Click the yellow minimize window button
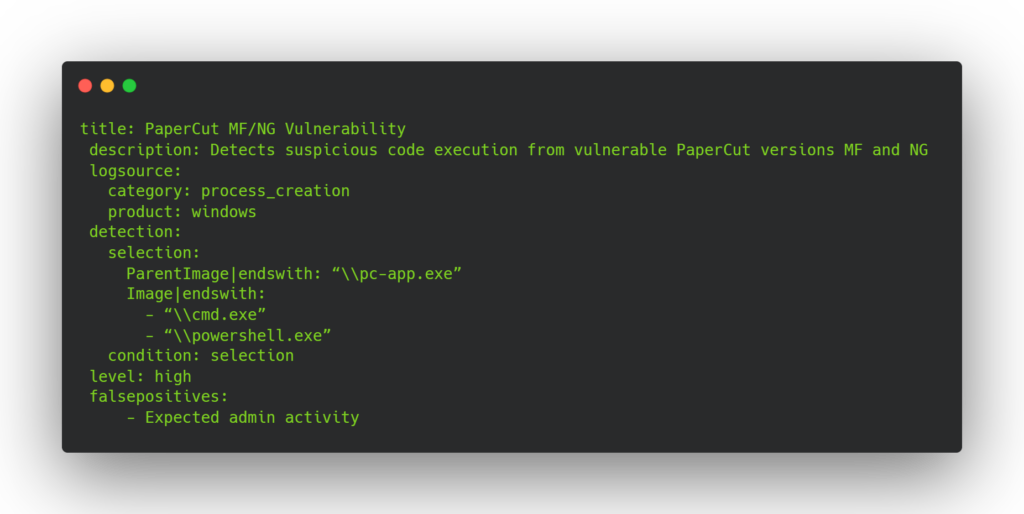 [x=107, y=86]
